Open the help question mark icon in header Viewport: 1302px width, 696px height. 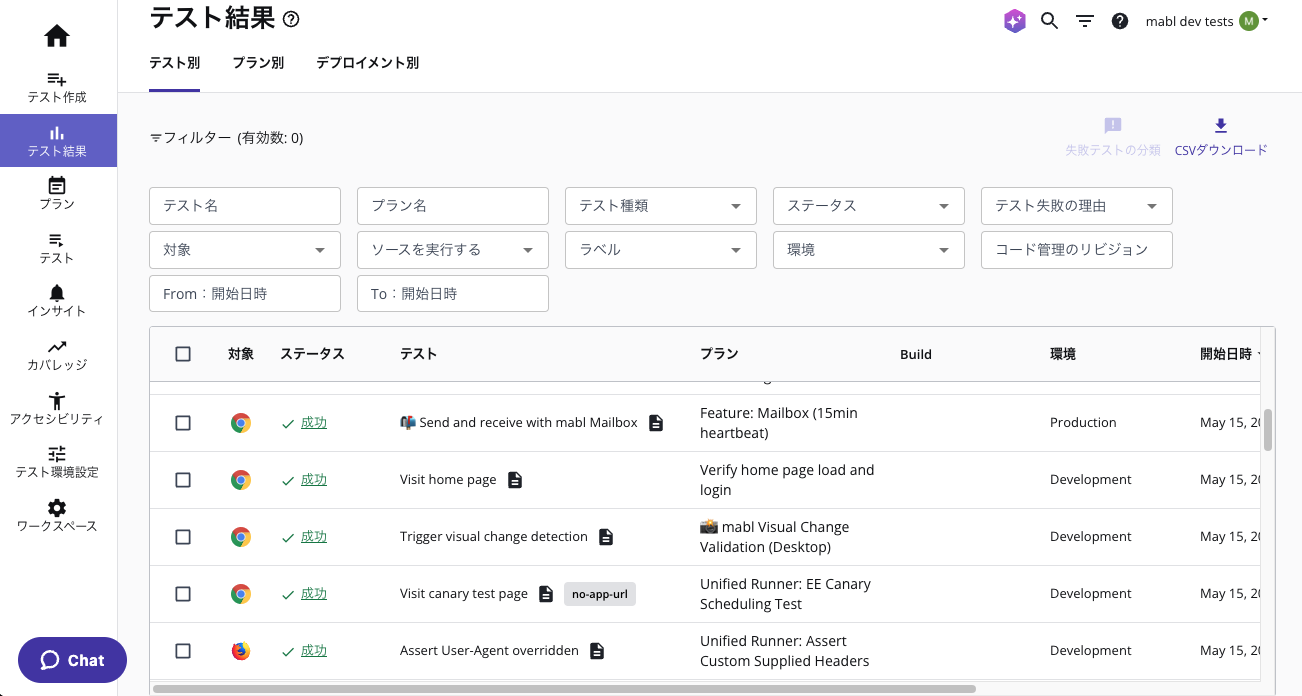click(x=1120, y=21)
